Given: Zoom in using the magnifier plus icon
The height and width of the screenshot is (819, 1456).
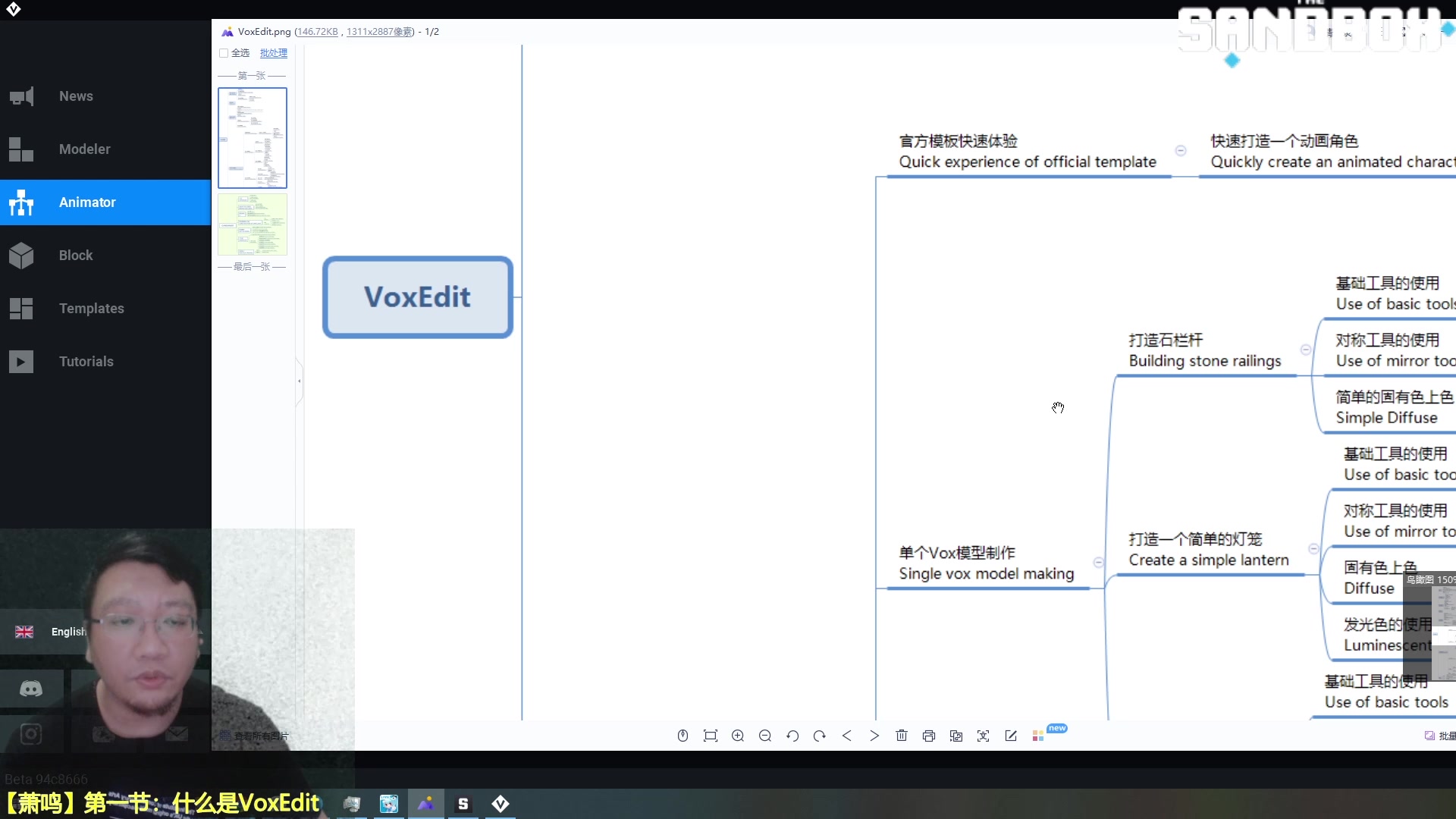Looking at the screenshot, I should point(738,736).
